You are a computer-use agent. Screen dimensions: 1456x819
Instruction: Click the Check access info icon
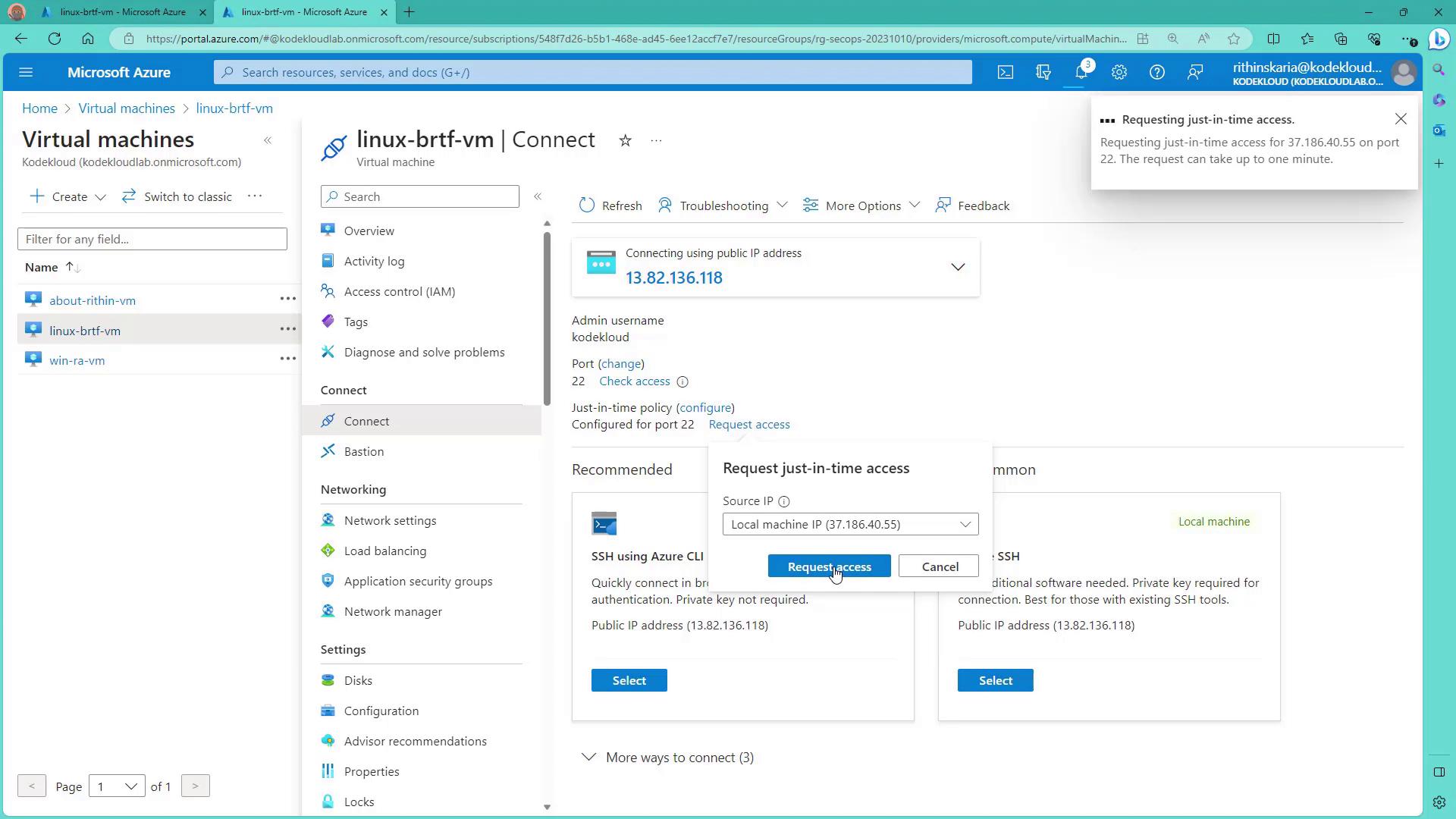(682, 382)
